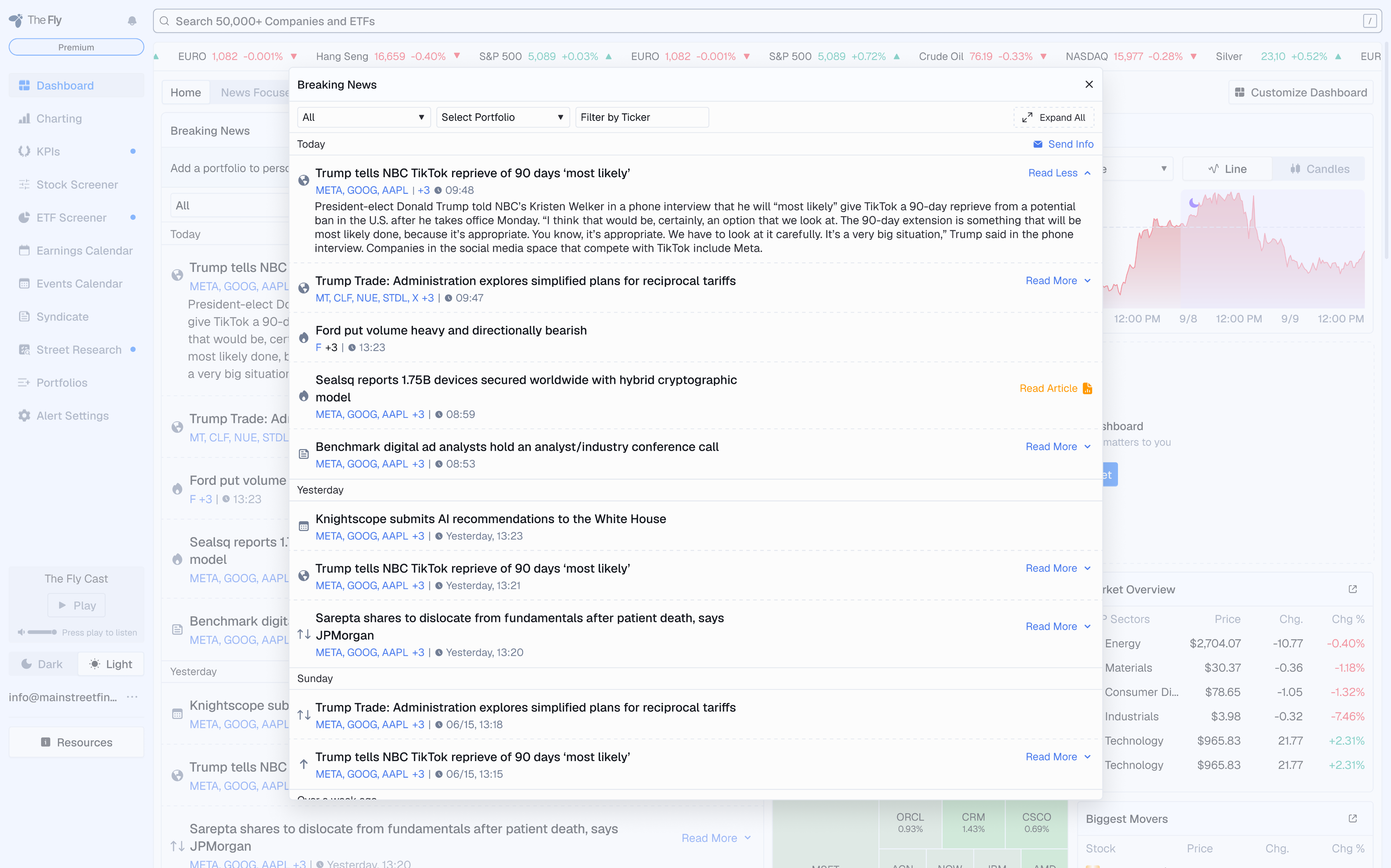Open the Resources button
This screenshot has height=868, width=1391.
point(76,742)
